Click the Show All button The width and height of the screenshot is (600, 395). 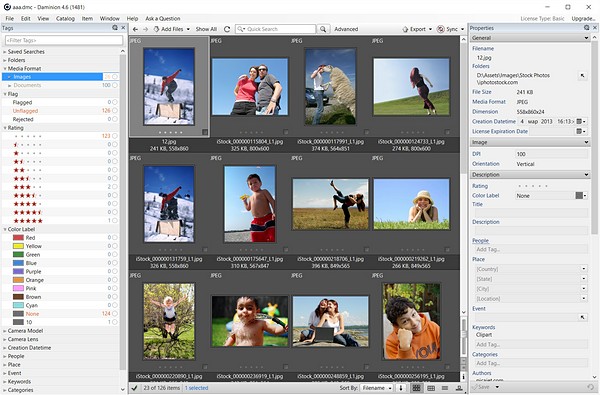[x=206, y=29]
